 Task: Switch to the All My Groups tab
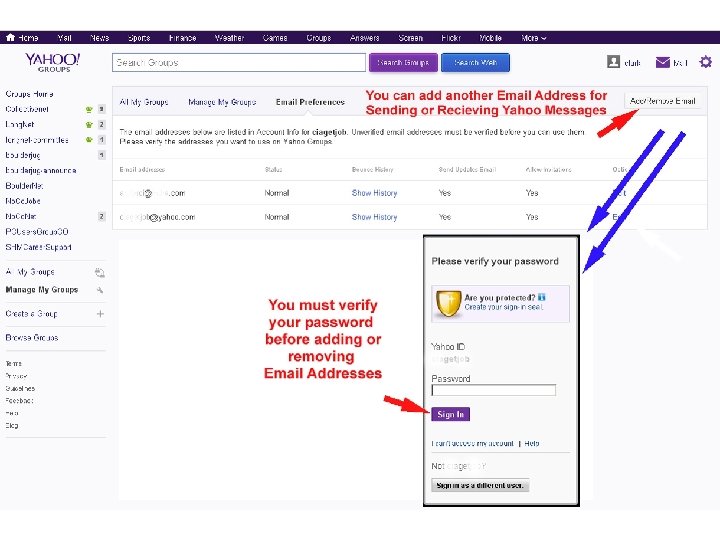point(144,102)
